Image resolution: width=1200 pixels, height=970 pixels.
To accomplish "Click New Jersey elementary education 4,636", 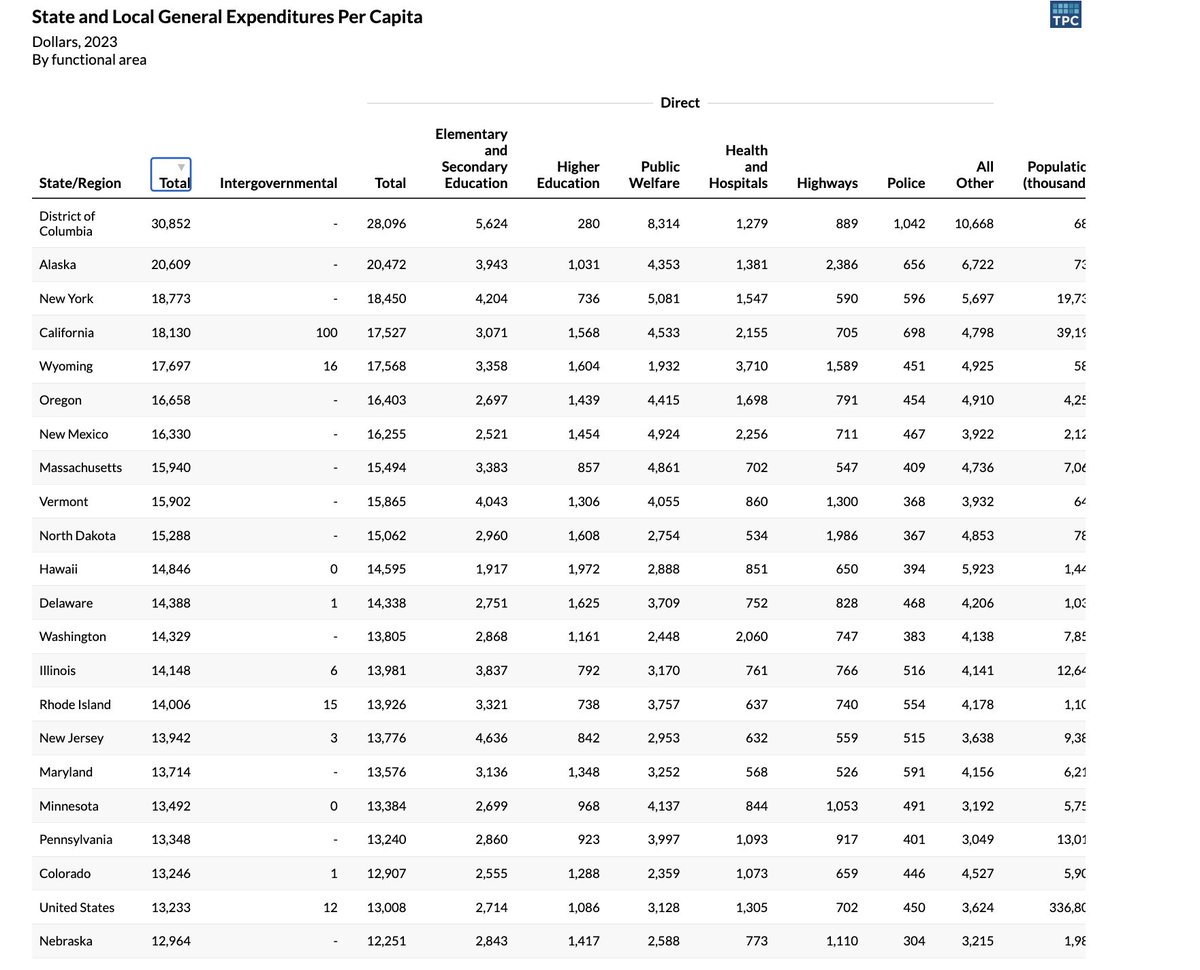I will 490,739.
